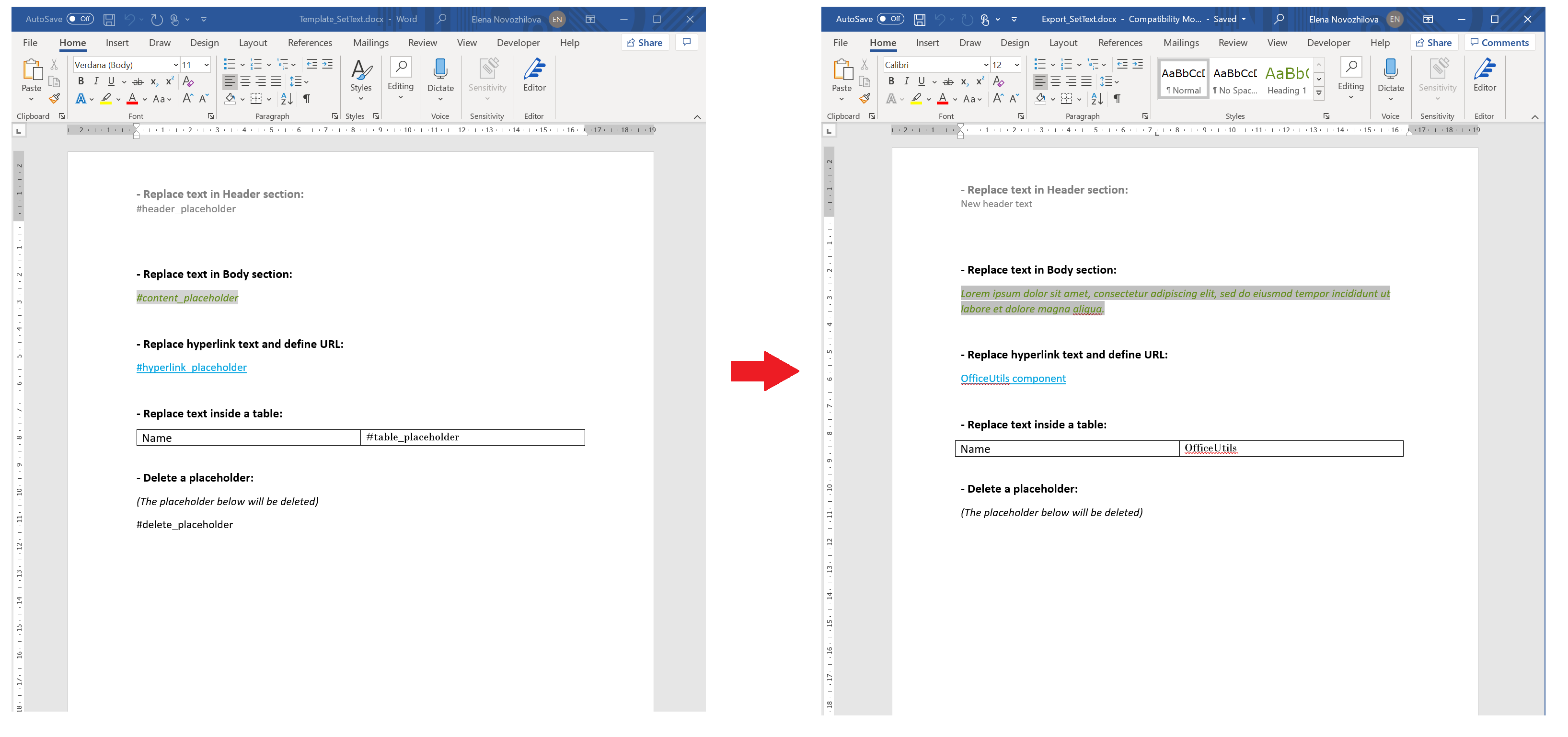1568x737 pixels.
Task: Toggle Center alignment in right window
Action: tap(1056, 81)
